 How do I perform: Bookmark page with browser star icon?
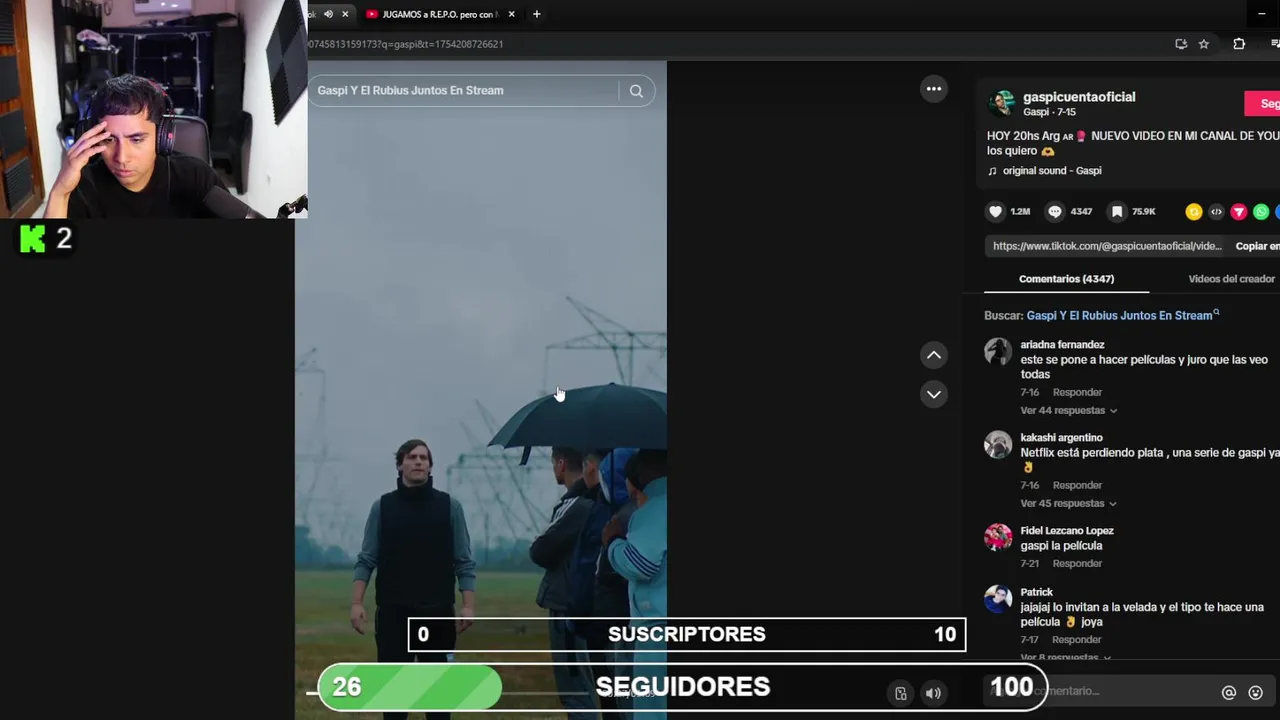pyautogui.click(x=1204, y=44)
